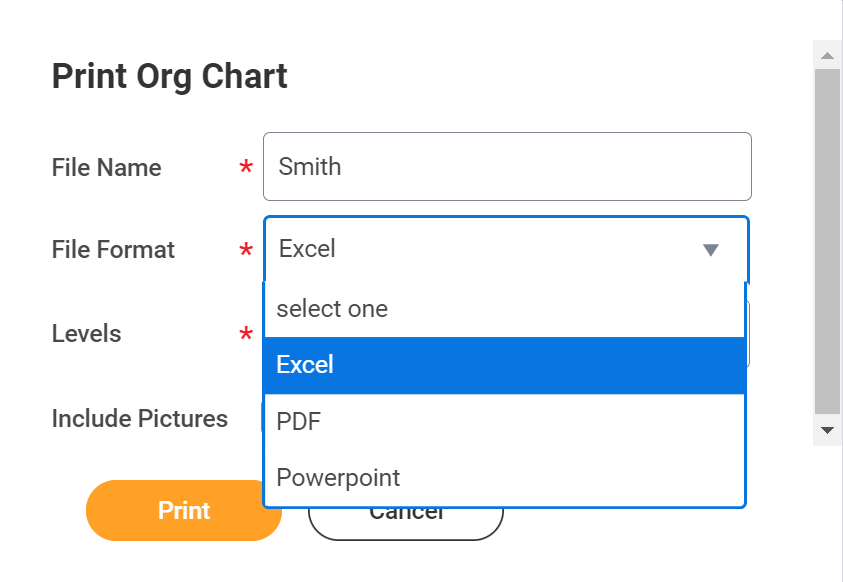Click the Include Pictures label
This screenshot has height=582, width=843.
point(140,418)
